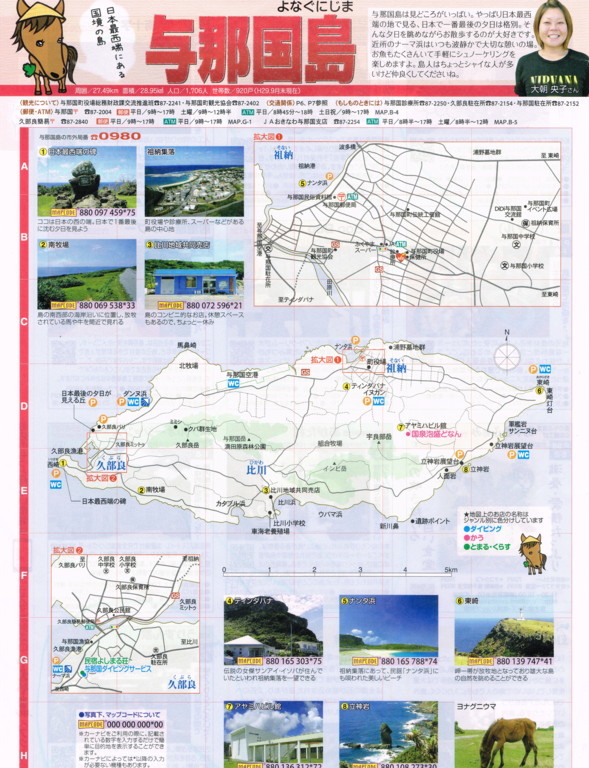Open the 祖納集落 aerial photo
This screenshot has width=589, height=768.
194,182
